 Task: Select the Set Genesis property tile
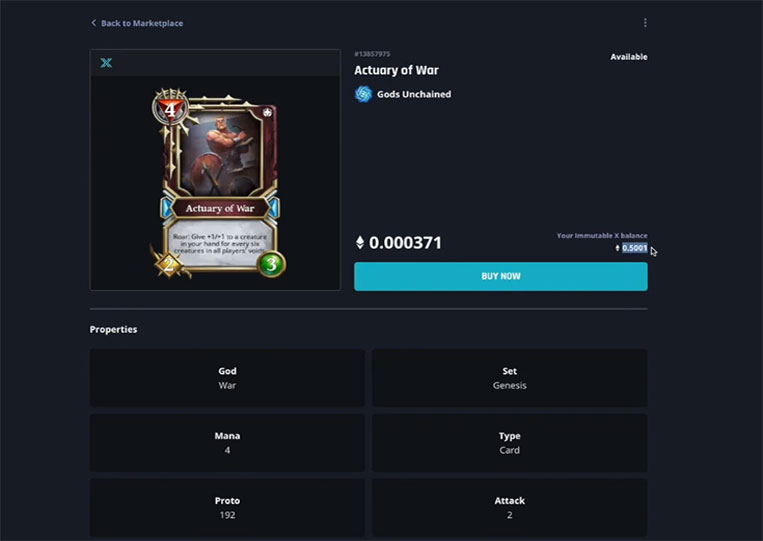(x=509, y=378)
